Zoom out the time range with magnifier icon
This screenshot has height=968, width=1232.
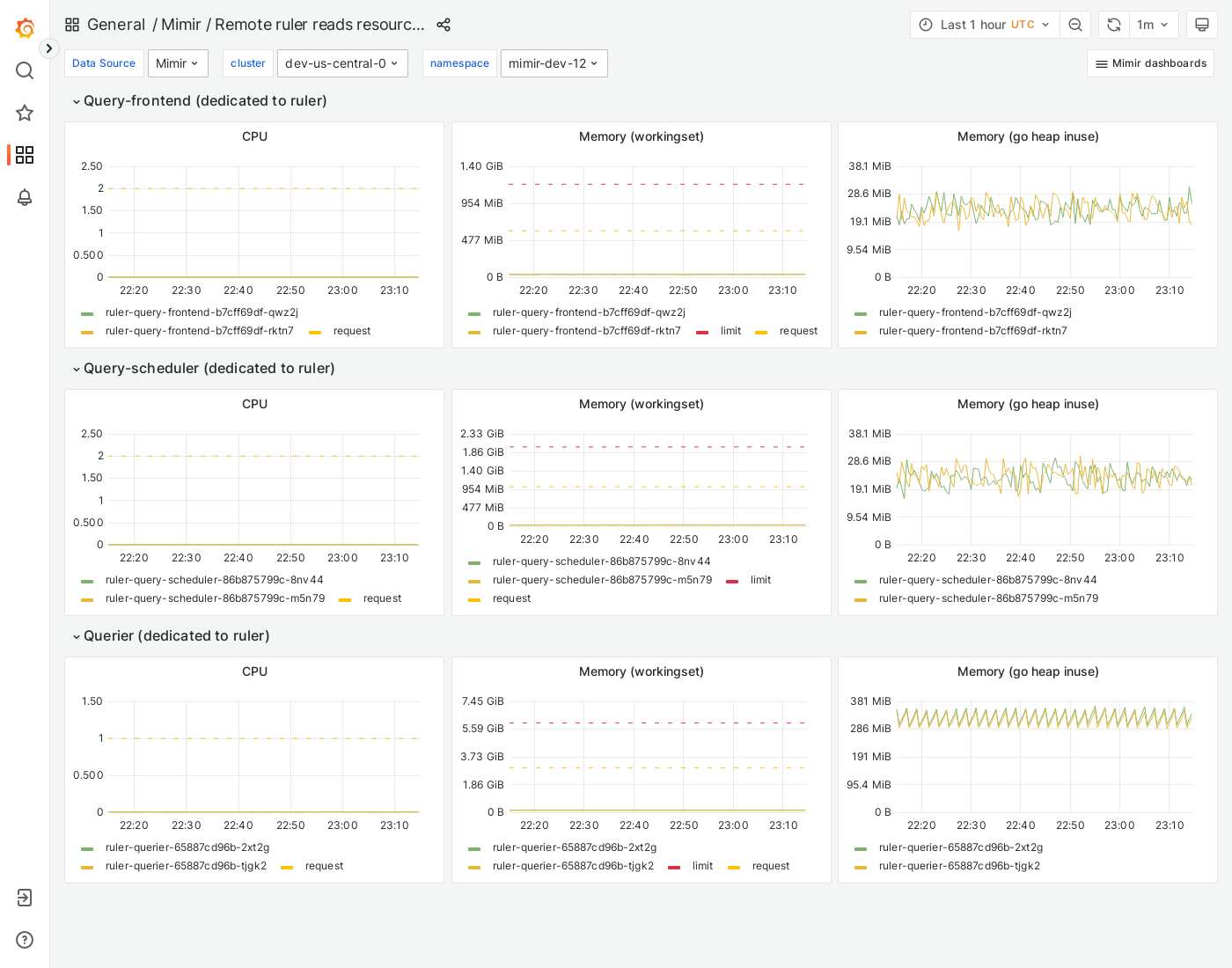[x=1075, y=25]
